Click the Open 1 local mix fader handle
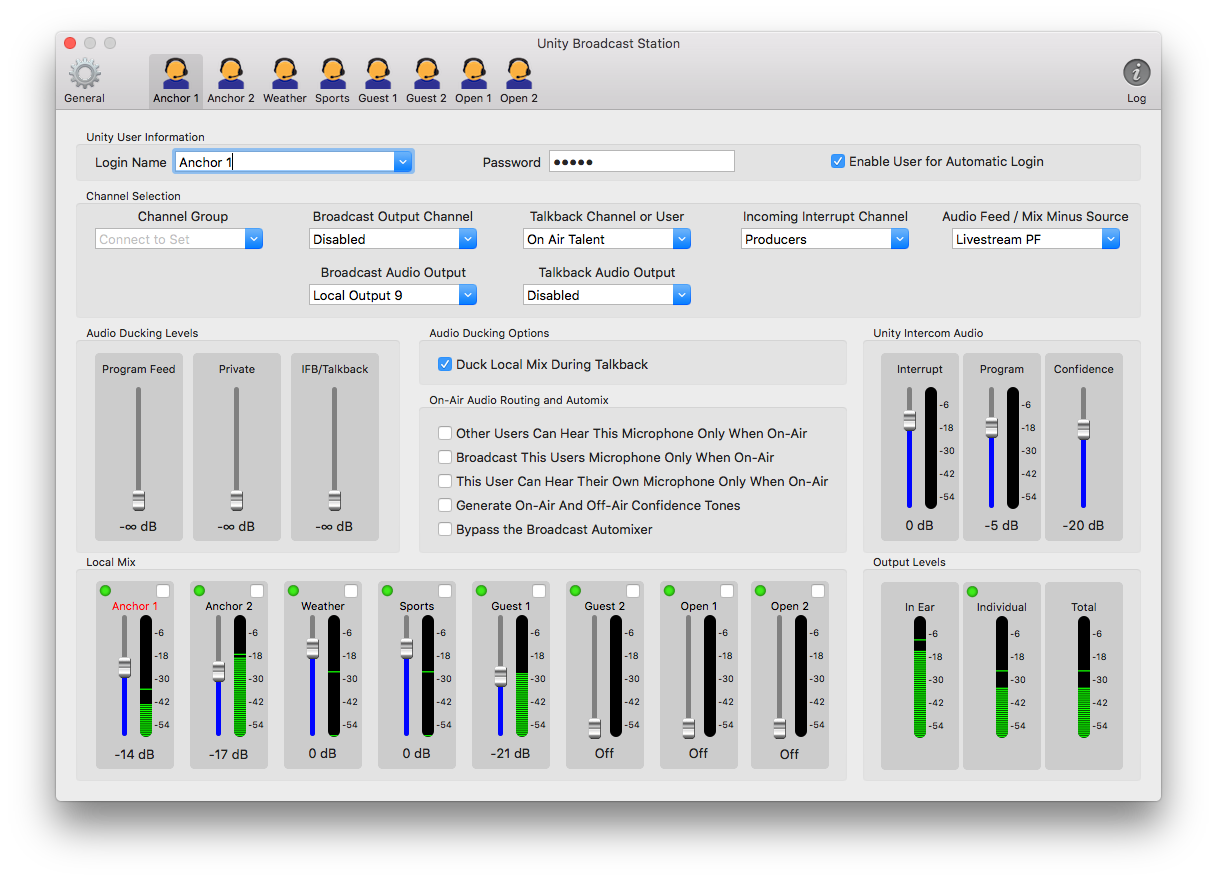Screen dimensions: 1217x881 [688, 728]
